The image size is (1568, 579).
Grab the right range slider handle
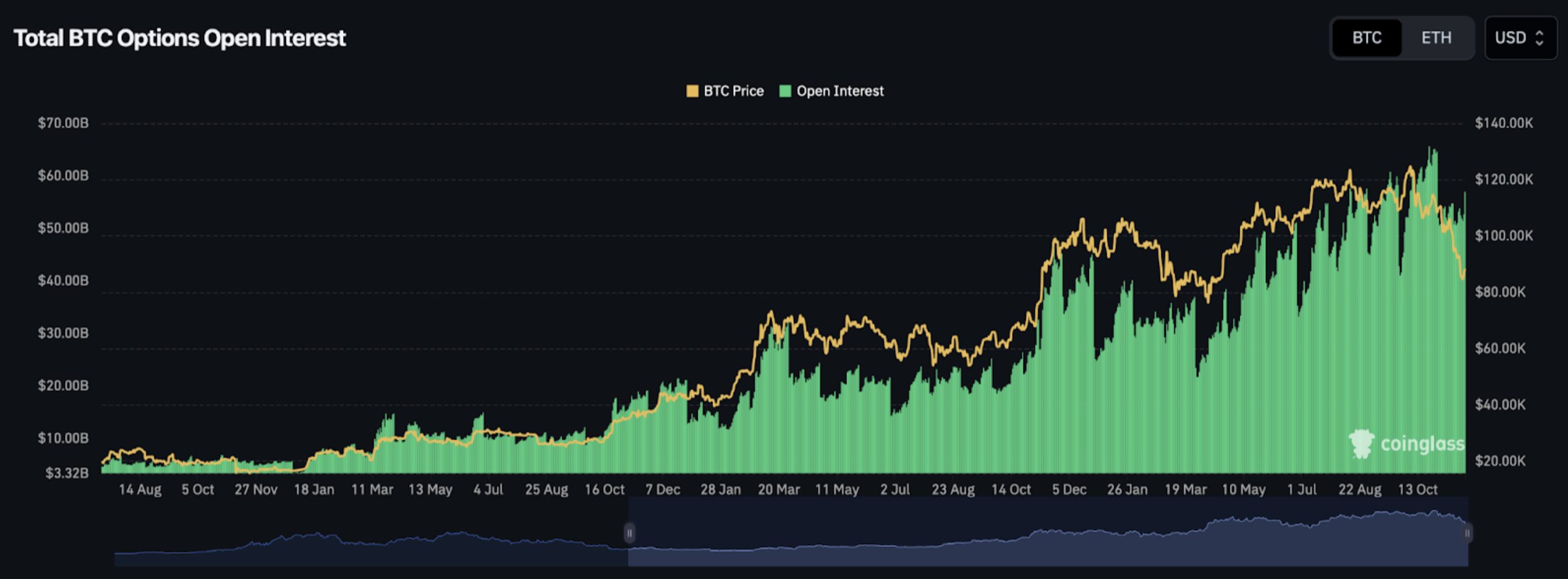(x=1467, y=533)
